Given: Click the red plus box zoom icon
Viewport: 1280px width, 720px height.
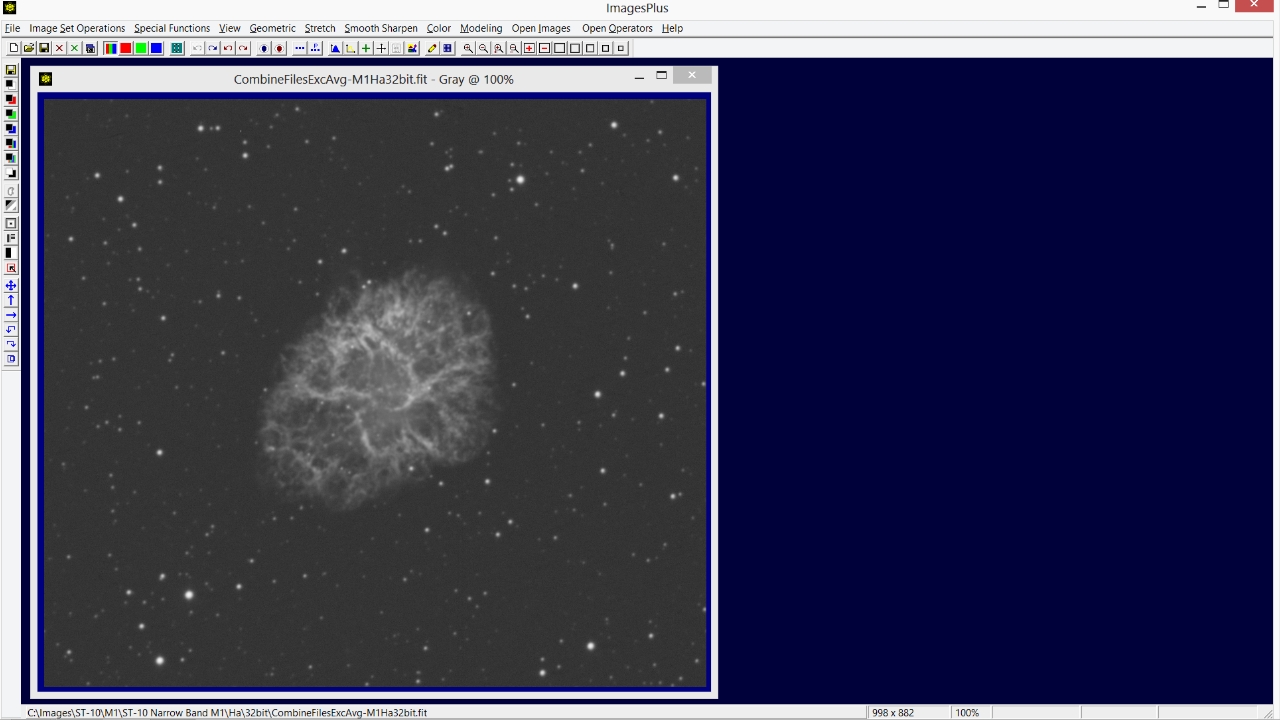Looking at the screenshot, I should point(529,48).
